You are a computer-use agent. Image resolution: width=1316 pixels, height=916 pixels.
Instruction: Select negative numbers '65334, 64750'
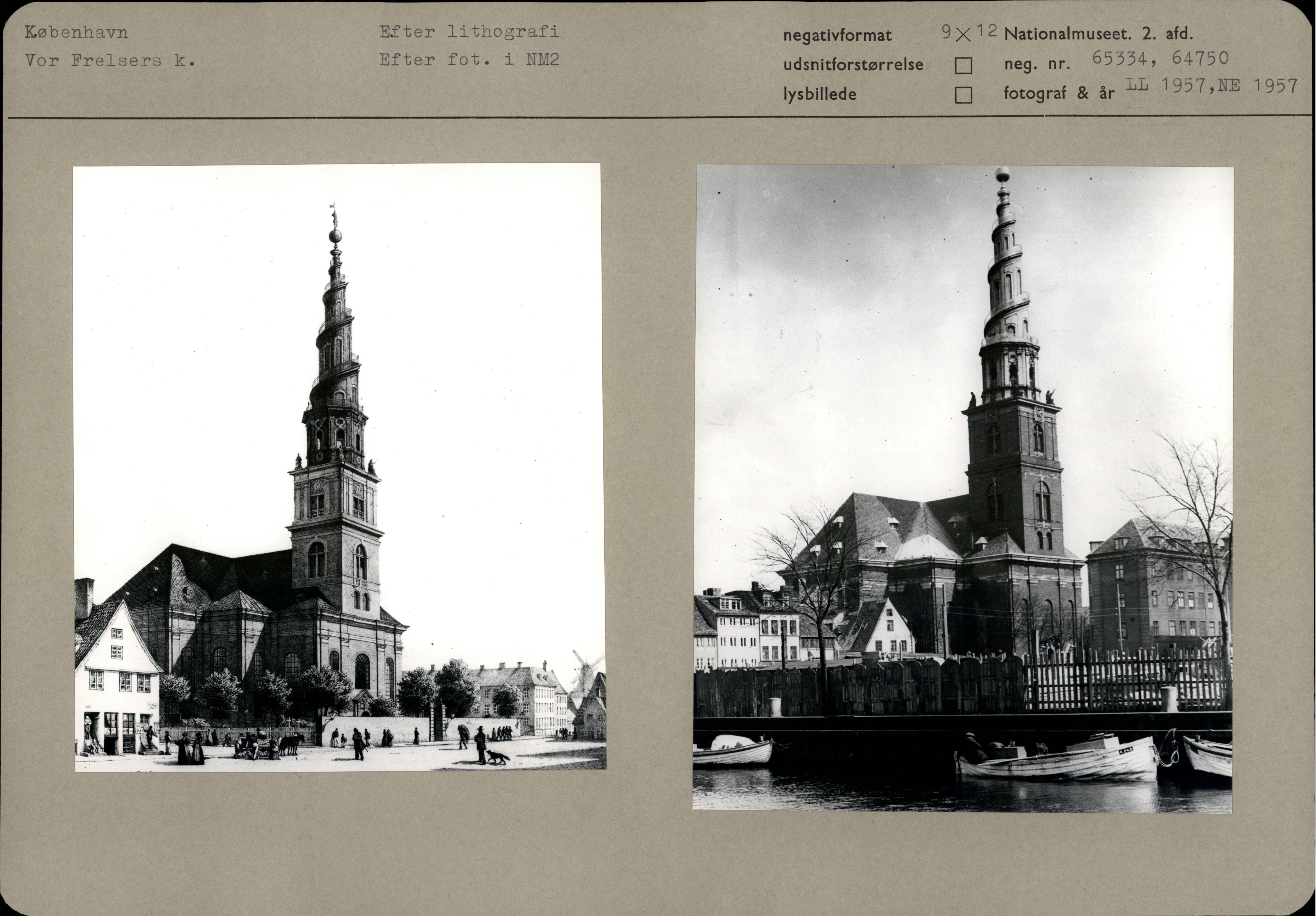pos(1161,58)
